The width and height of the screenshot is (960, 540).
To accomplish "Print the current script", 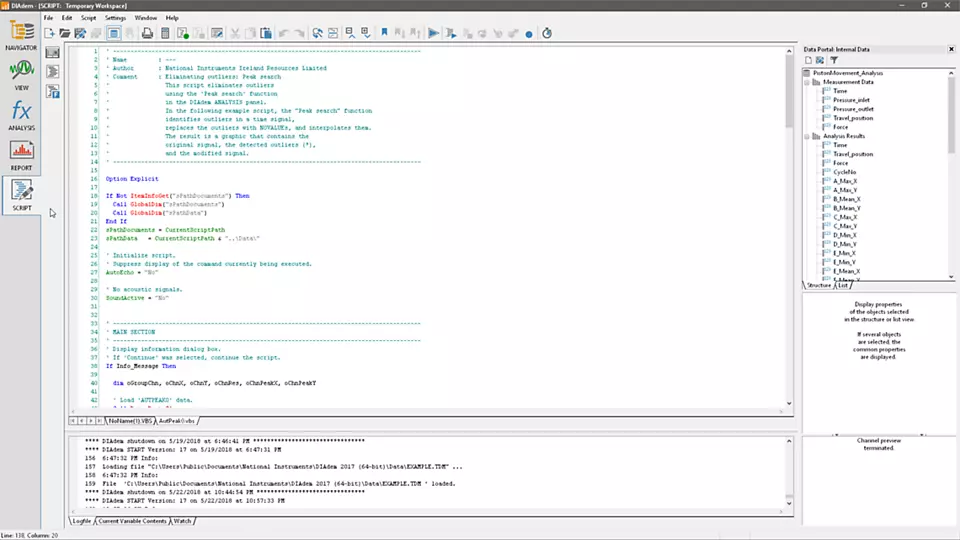I will (x=147, y=33).
